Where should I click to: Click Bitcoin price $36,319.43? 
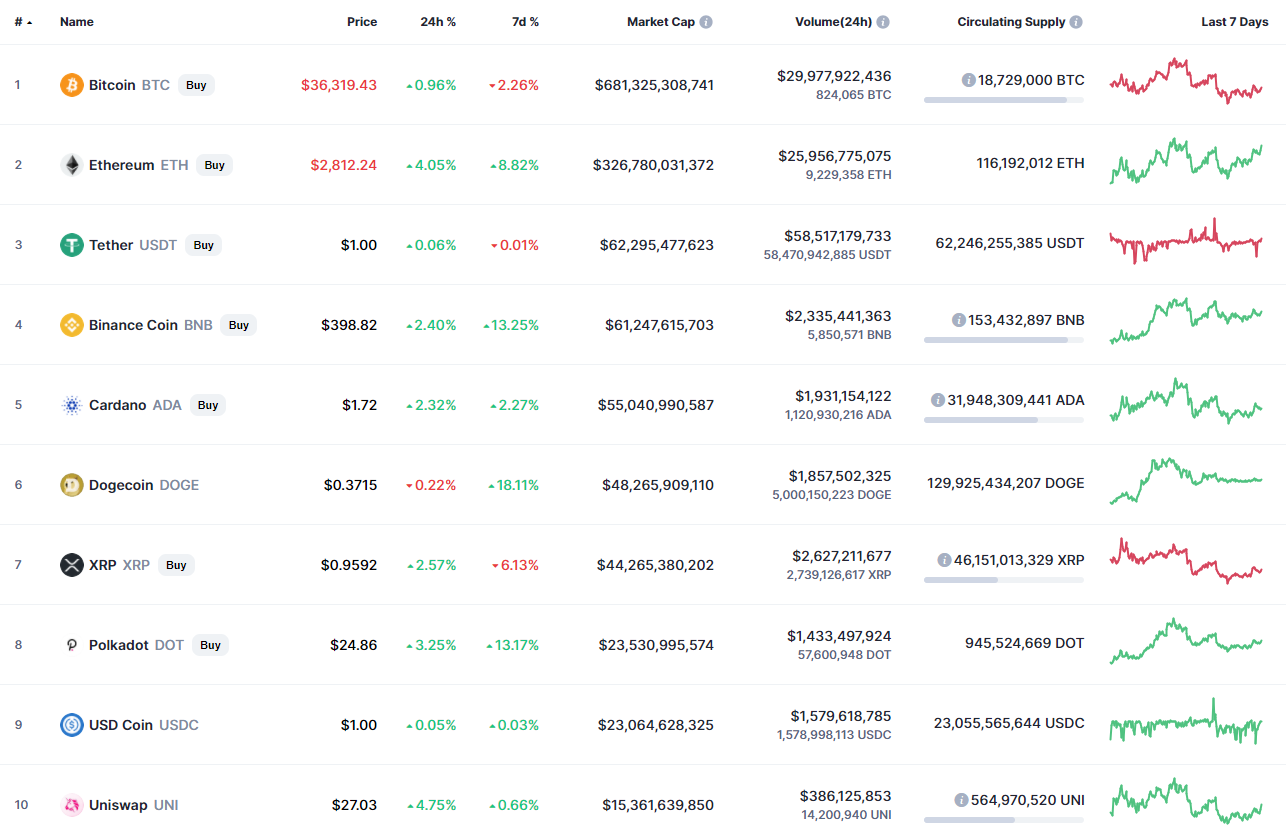click(x=339, y=85)
